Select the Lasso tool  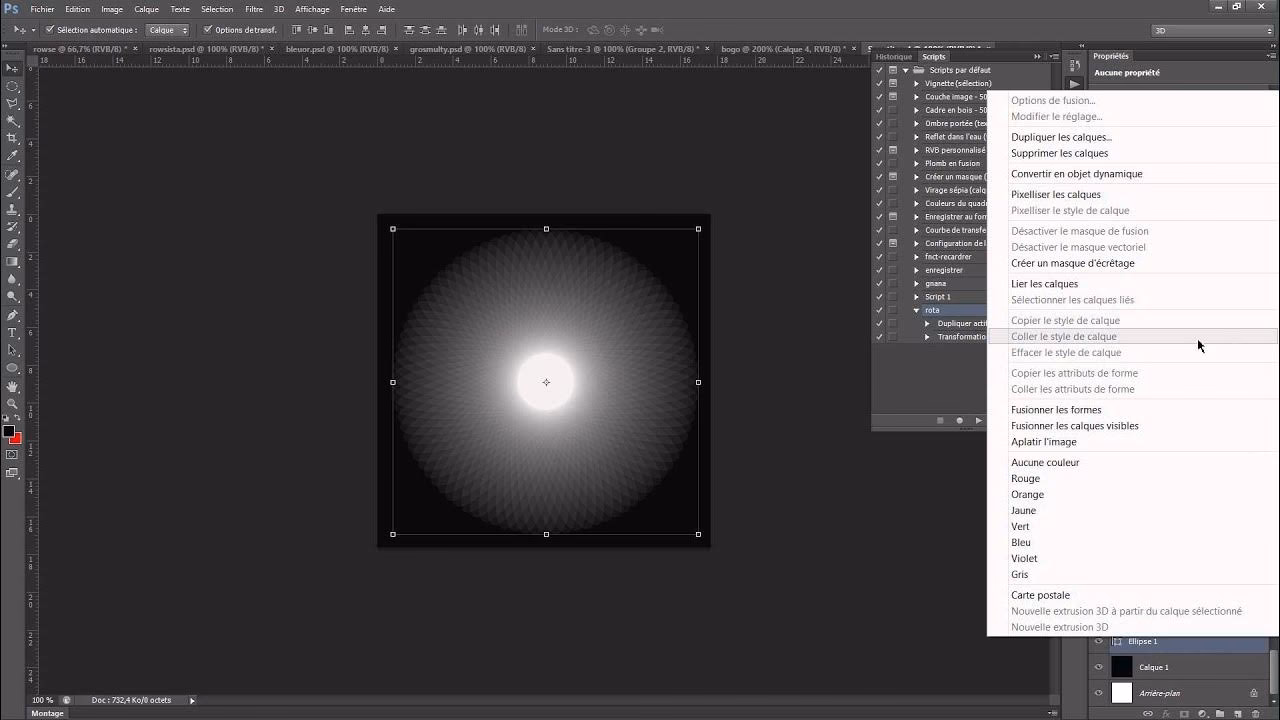click(x=12, y=103)
